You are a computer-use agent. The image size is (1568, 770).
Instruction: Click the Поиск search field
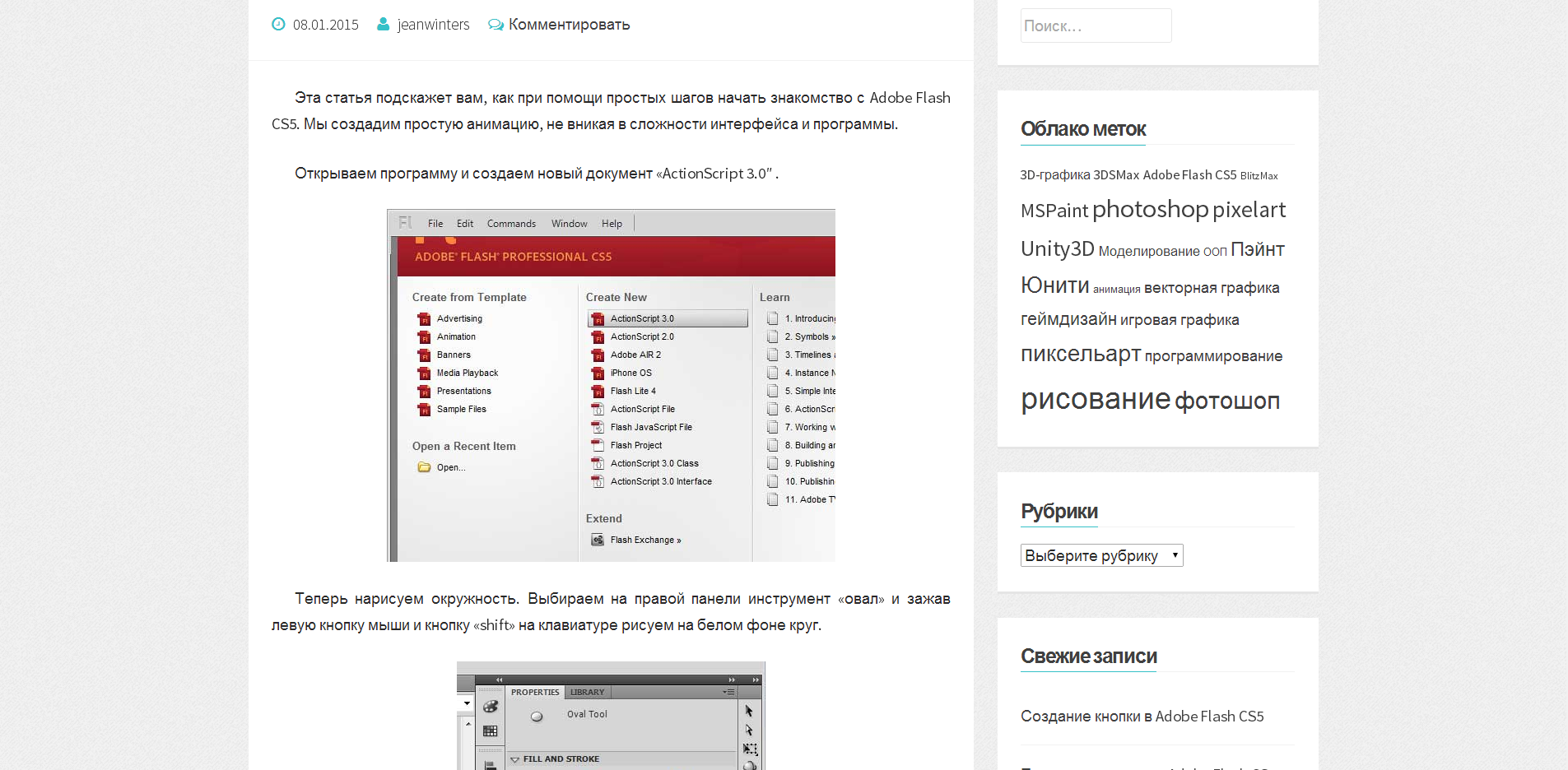[x=1096, y=26]
